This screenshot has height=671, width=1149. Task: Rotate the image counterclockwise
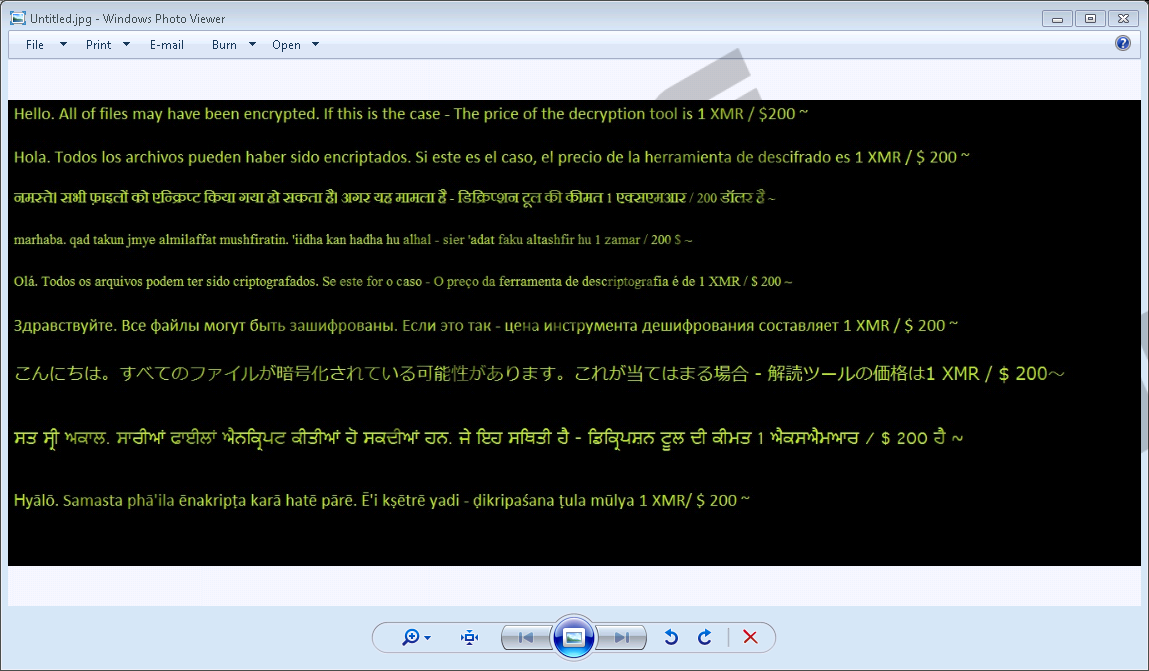[x=671, y=637]
